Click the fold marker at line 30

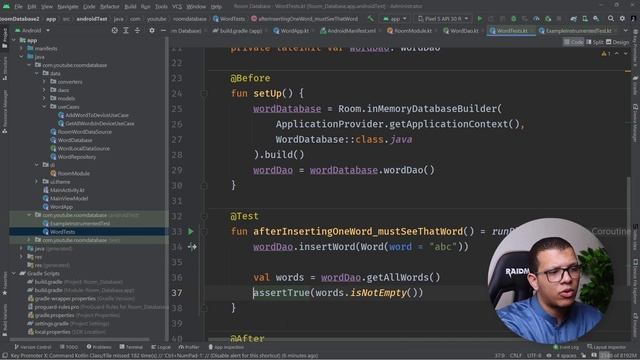coord(204,185)
